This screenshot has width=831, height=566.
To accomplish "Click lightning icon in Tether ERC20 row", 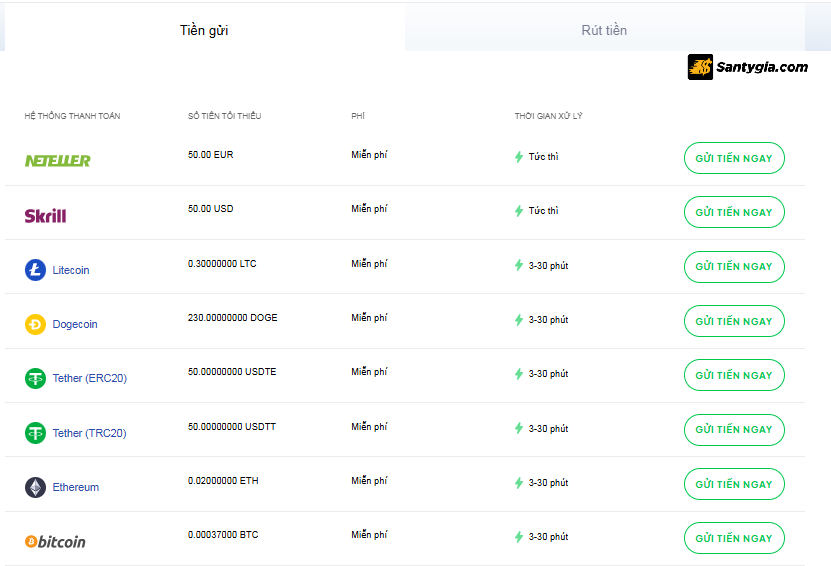I will (519, 374).
